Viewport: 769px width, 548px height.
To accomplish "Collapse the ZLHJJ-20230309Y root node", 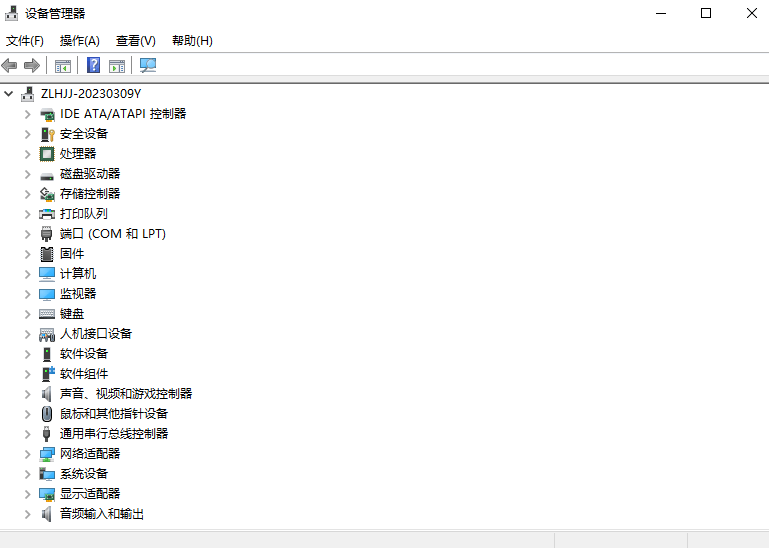I will [9, 93].
